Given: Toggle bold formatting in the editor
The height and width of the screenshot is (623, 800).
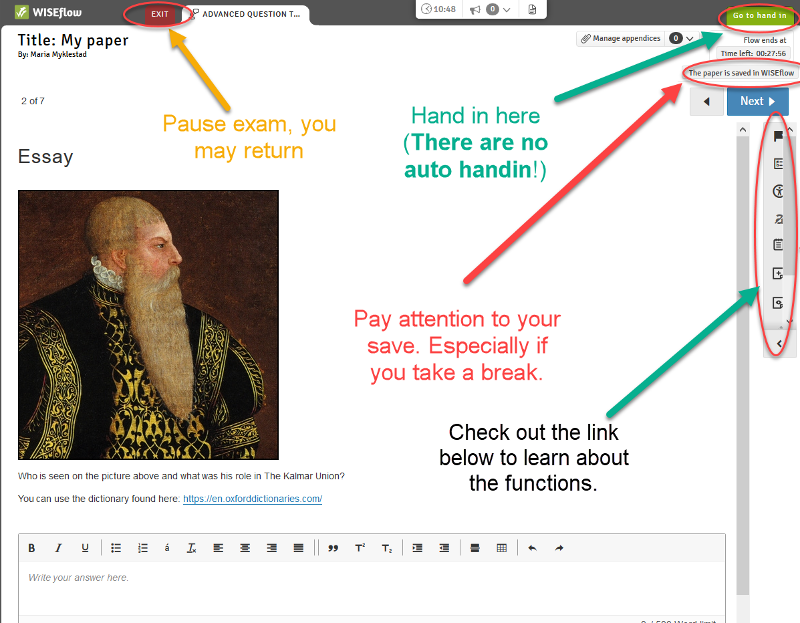Looking at the screenshot, I should click(x=31, y=547).
